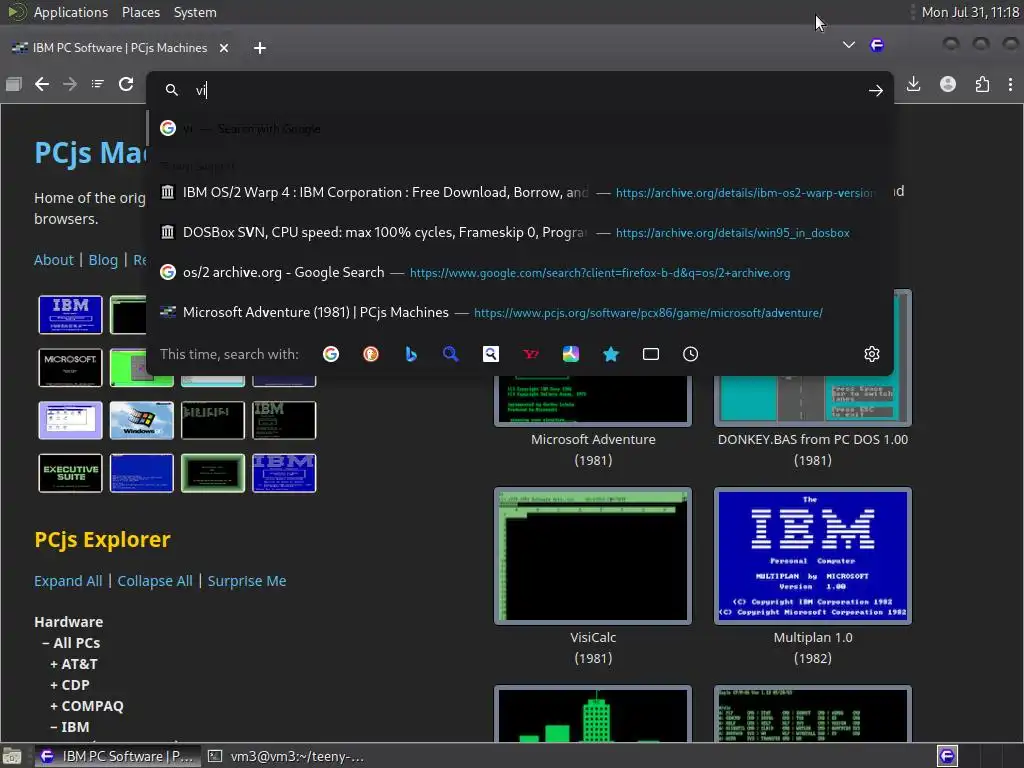Open os/2 archive.org Google Search suggestion

(x=519, y=272)
